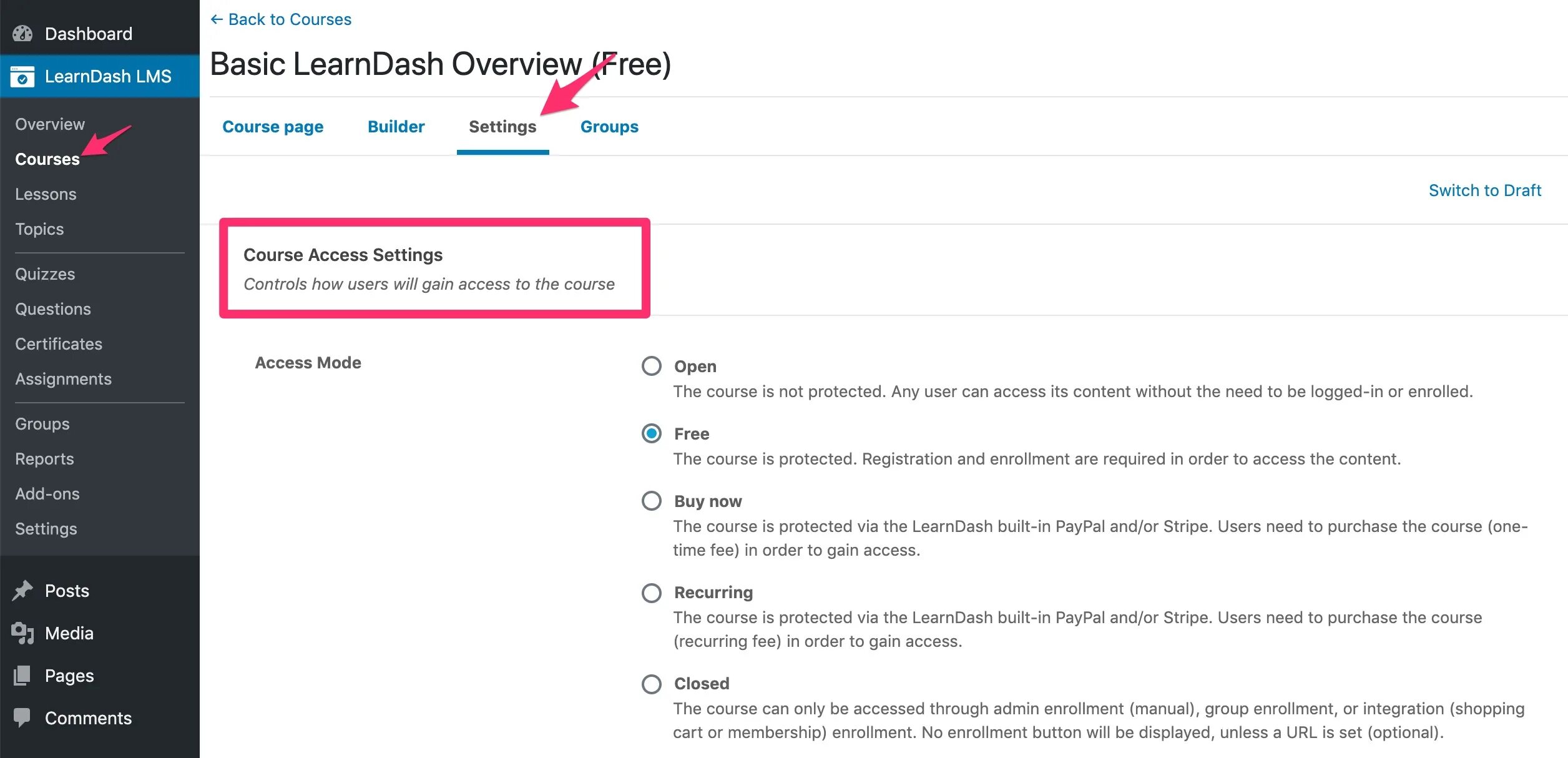Click the LearnDash LMS logo icon
Screen dimensions: 1568x758
tap(22, 77)
